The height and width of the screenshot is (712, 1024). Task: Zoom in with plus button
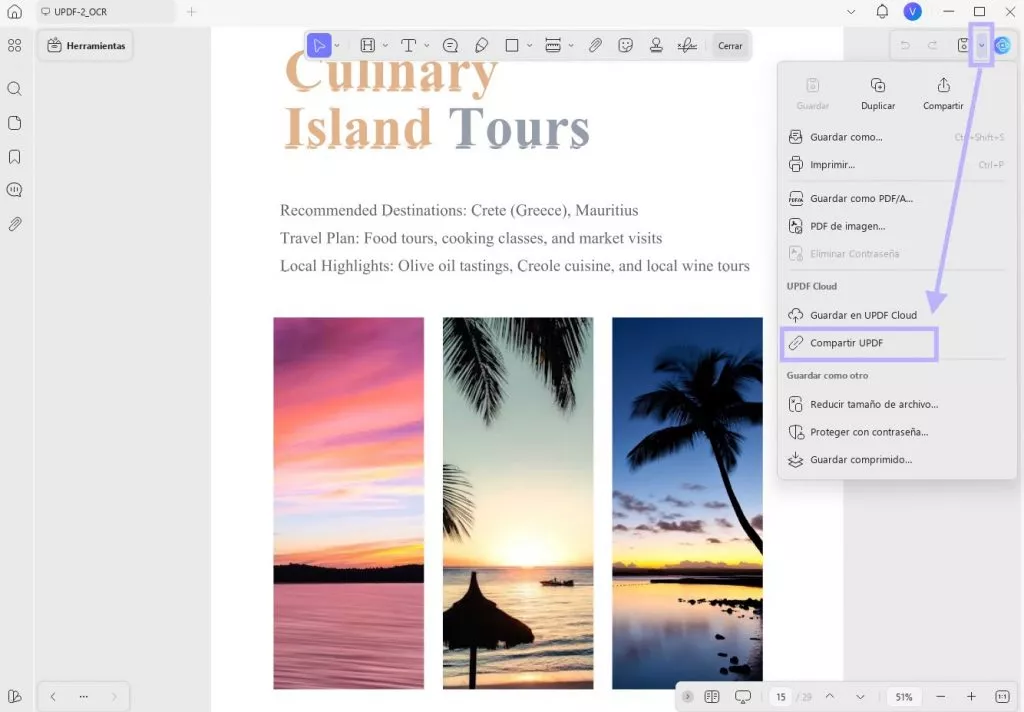(971, 697)
